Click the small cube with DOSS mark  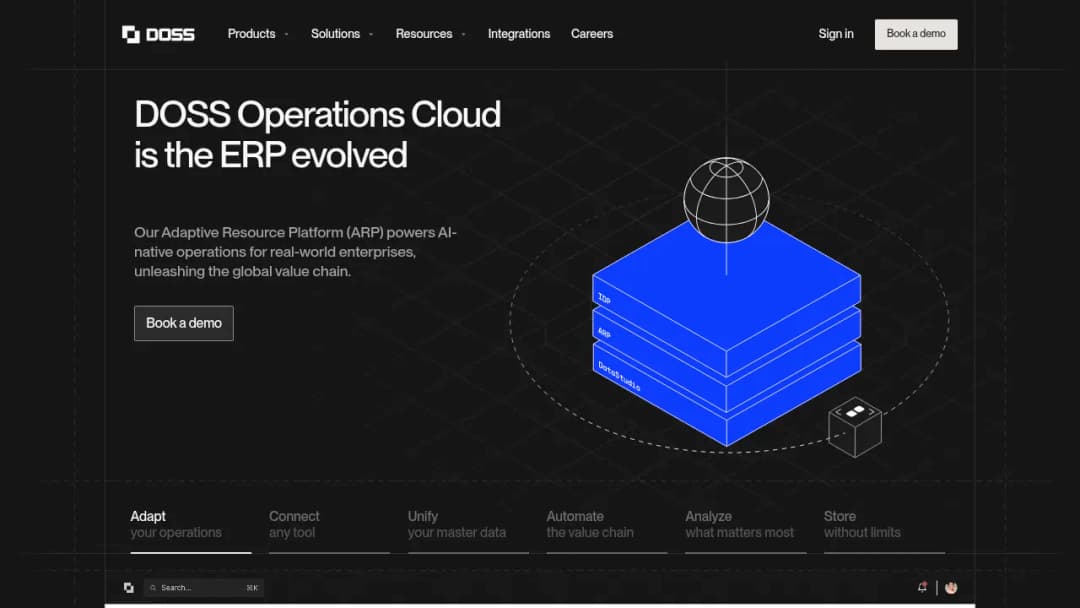tap(855, 427)
